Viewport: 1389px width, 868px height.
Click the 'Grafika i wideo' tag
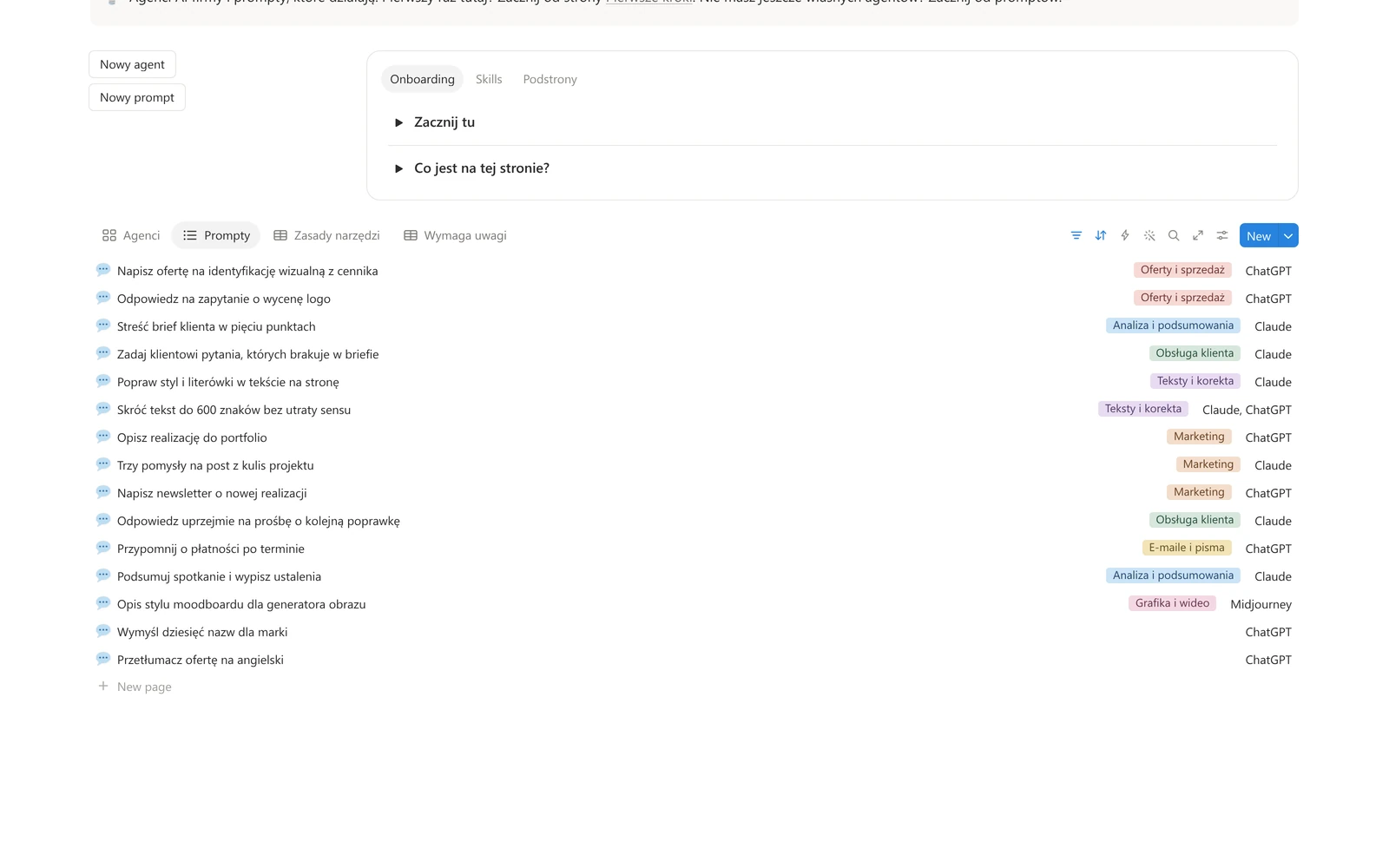[x=1172, y=603]
